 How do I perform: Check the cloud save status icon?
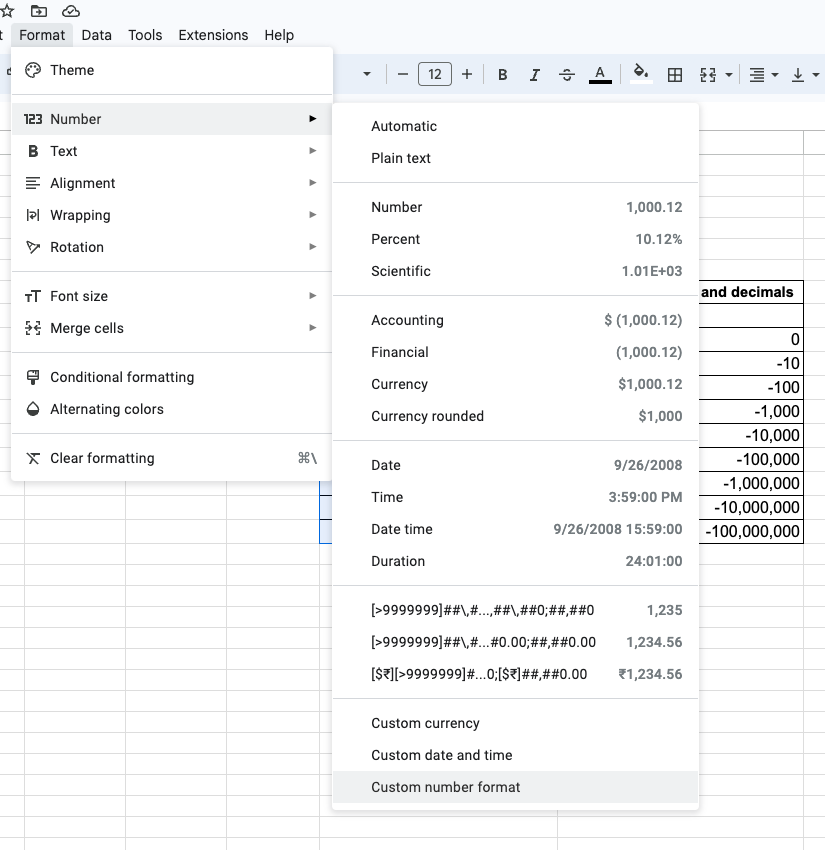click(x=70, y=11)
